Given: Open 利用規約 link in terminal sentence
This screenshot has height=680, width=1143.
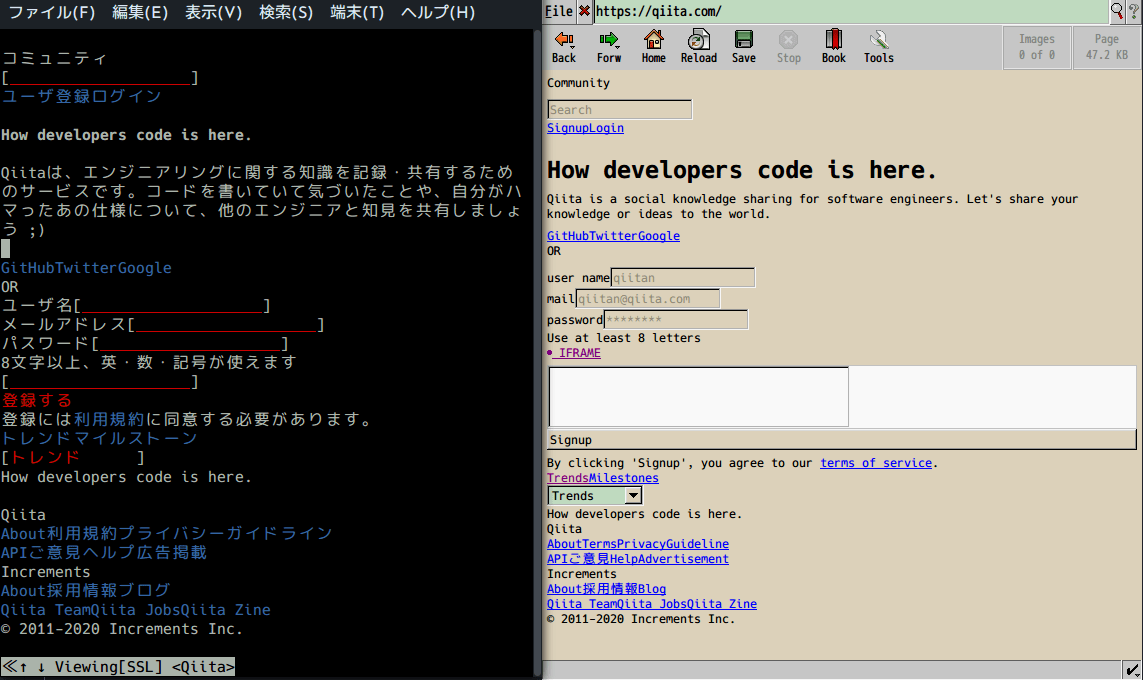Looking at the screenshot, I should click(109, 419).
